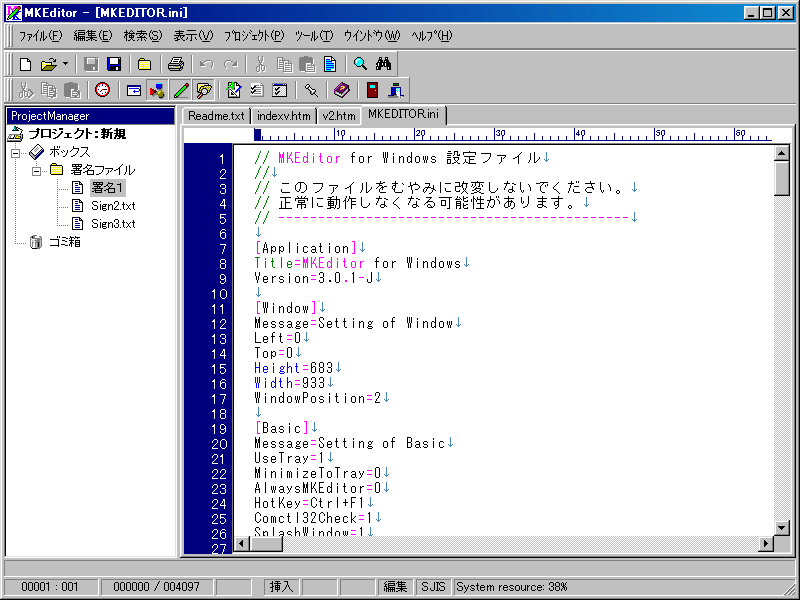
Task: Click the yellow folder toolbar icon
Action: (x=144, y=64)
